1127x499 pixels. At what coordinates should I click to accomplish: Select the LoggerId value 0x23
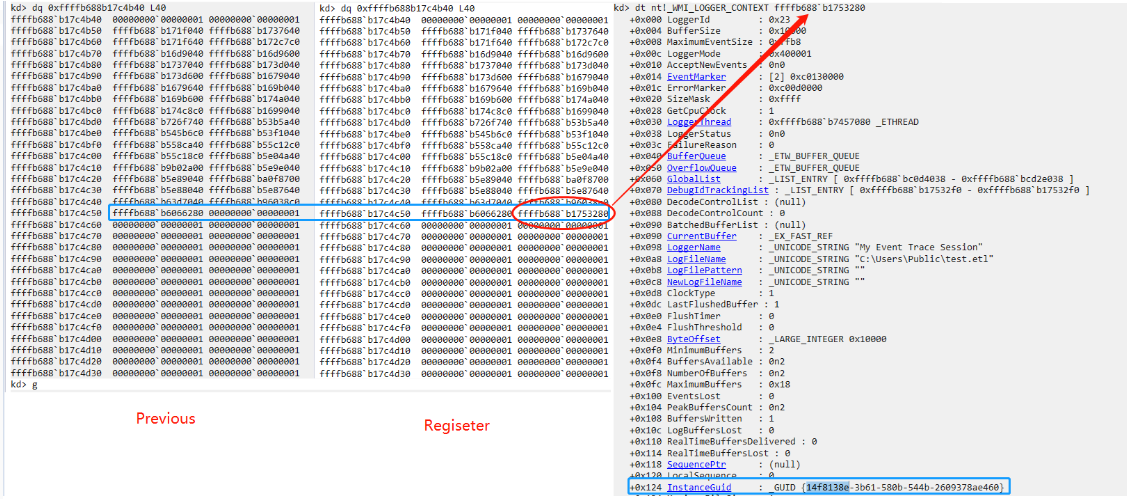[779, 19]
